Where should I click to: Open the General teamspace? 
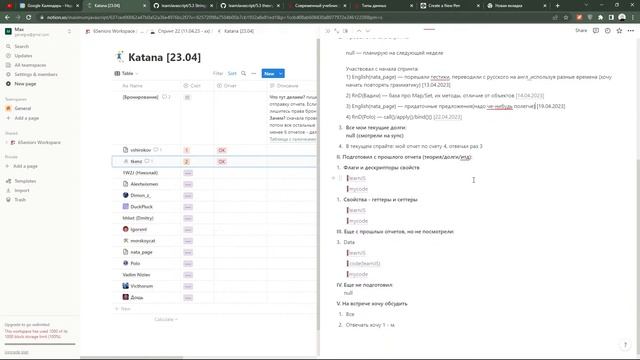coord(22,109)
